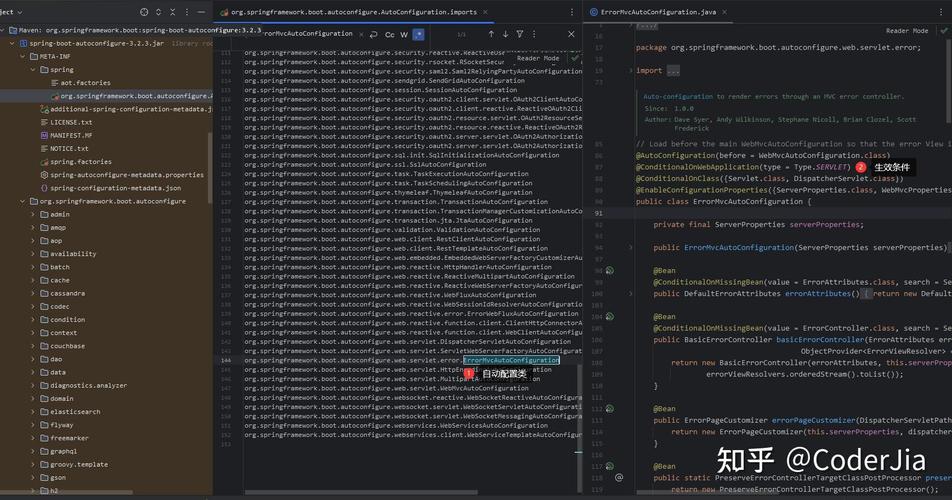Image resolution: width=952 pixels, height=500 pixels.
Task: Click the imports editor horizontal scrollbar
Action: (x=361, y=493)
